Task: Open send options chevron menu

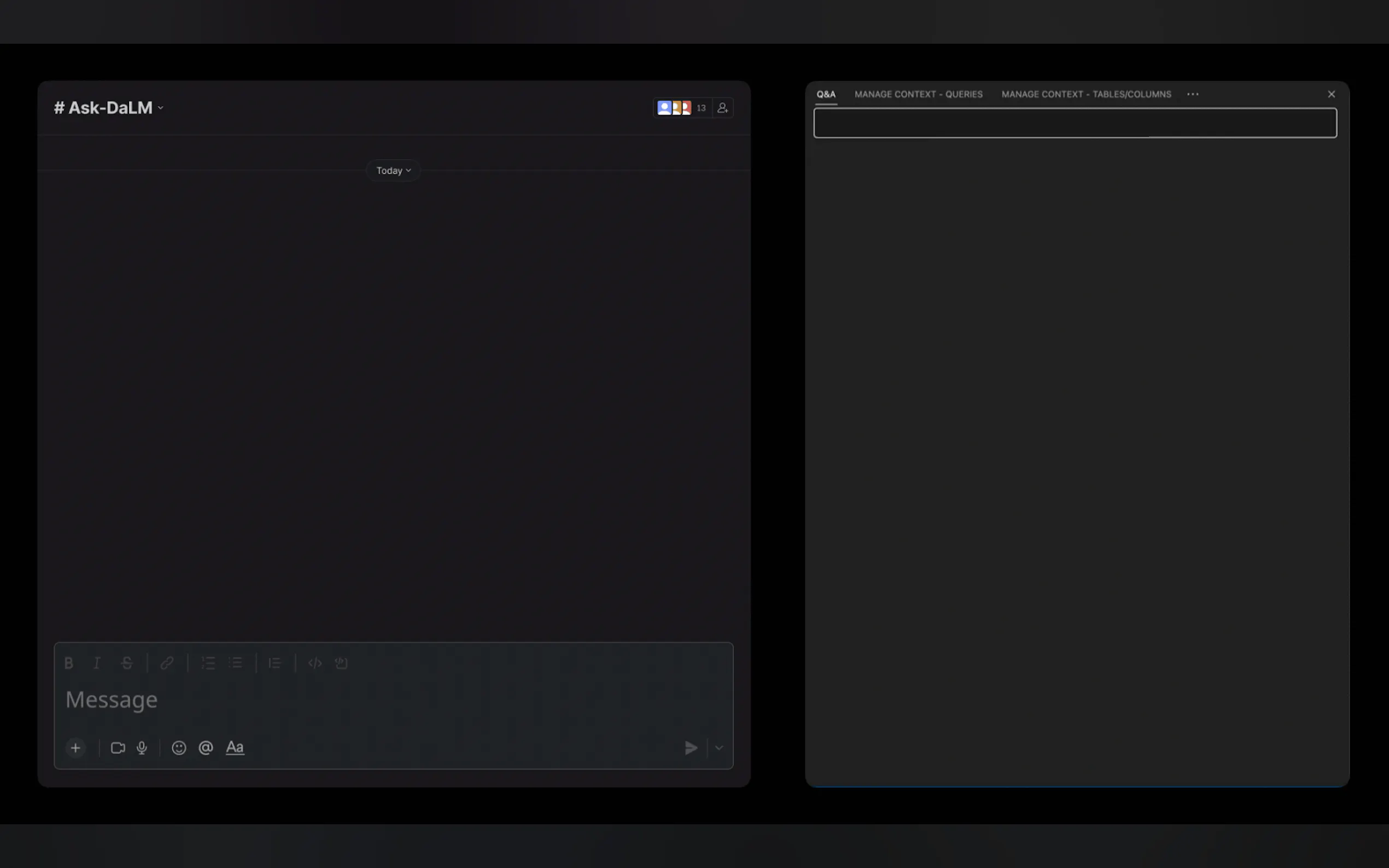Action: coord(719,747)
